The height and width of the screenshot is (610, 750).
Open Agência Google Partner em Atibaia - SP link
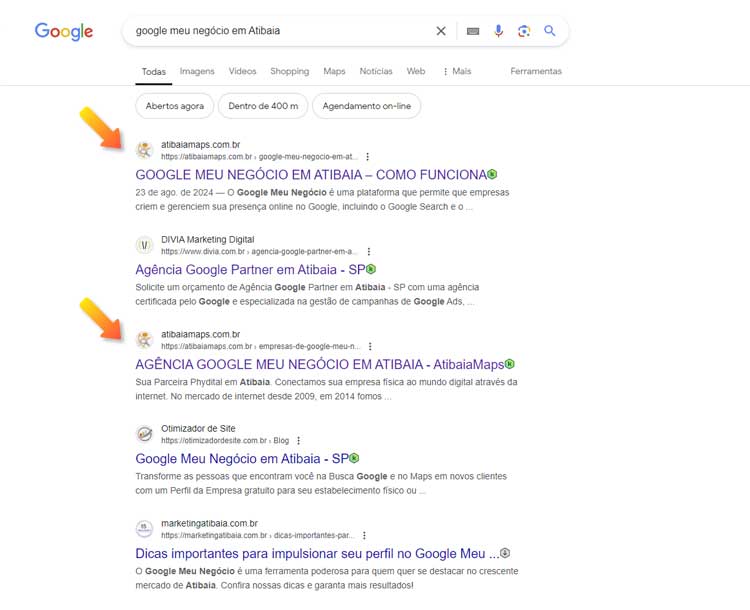point(250,269)
